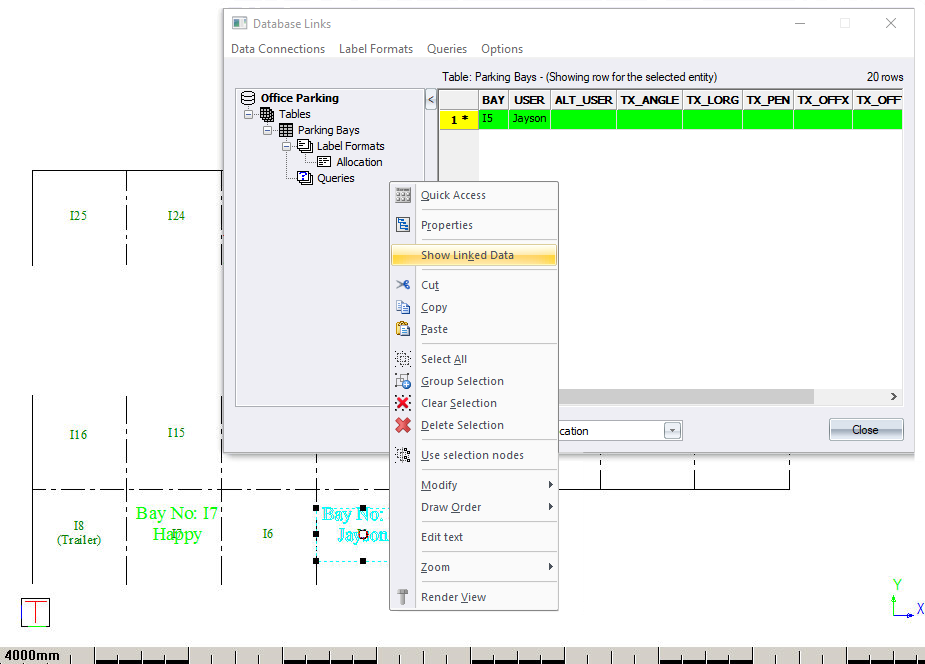Click the horizontal scrollbar right arrow in table
925x664 pixels.
894,397
